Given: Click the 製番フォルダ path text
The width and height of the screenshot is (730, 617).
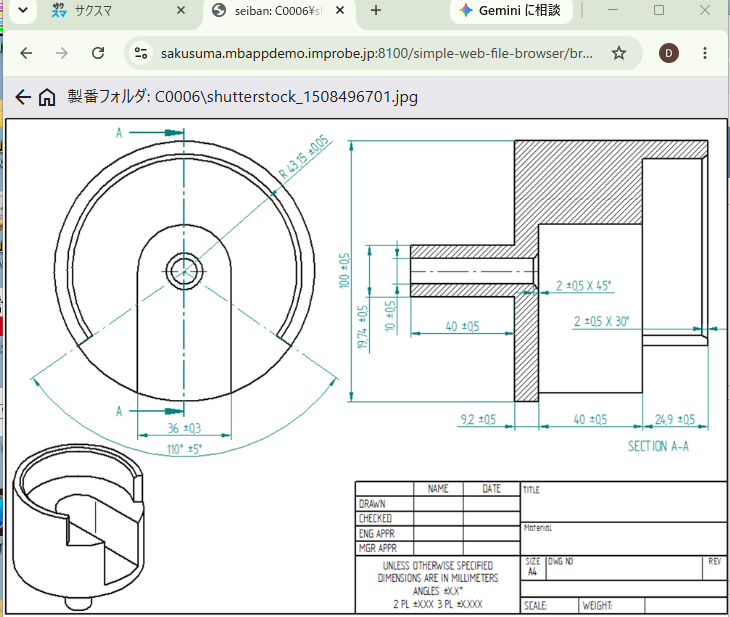Looking at the screenshot, I should (242, 96).
